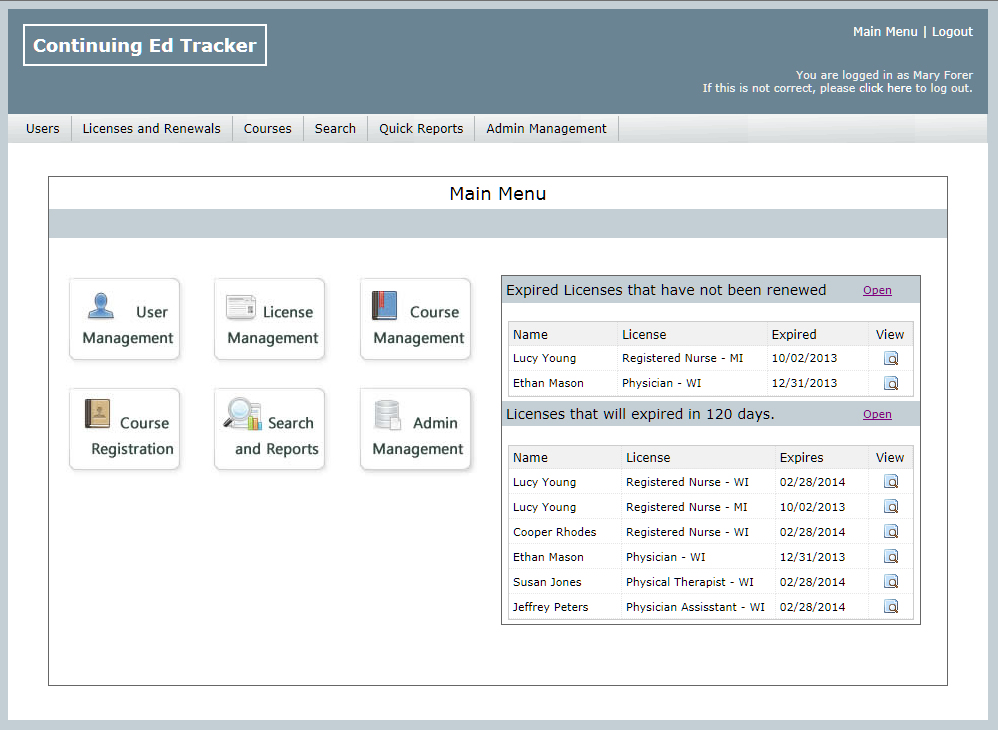The width and height of the screenshot is (998, 730).
Task: Select the Courses menu item
Action: [x=267, y=129]
